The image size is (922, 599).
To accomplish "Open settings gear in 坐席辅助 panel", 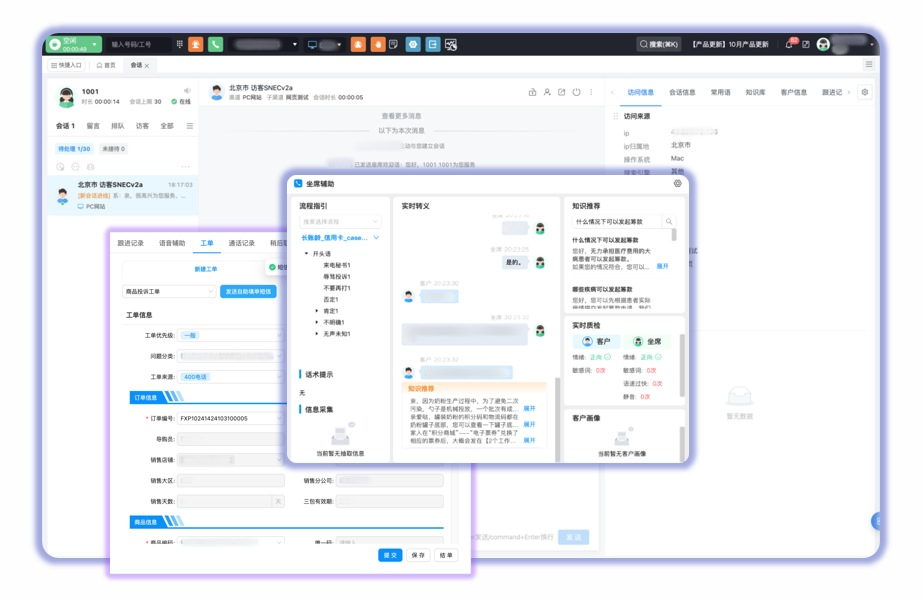I will coord(677,184).
